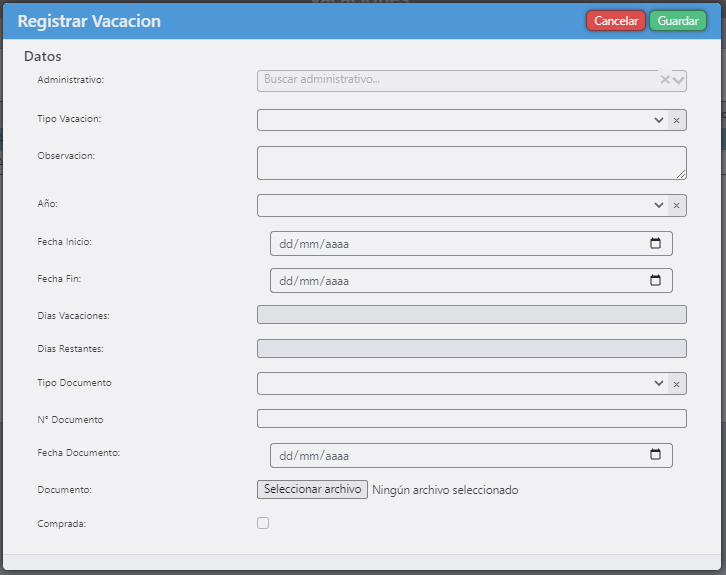Click the Seleccionar archivo button
The height and width of the screenshot is (575, 726).
coord(312,490)
